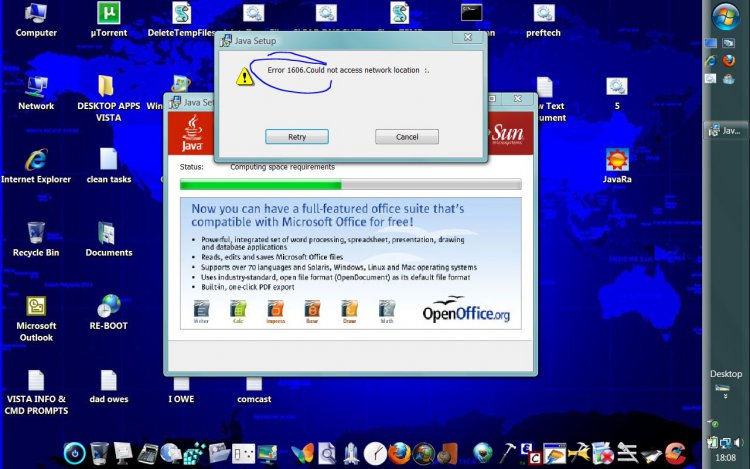Select the RE-BOOT desktop shortcut
The height and width of the screenshot is (469, 750).
[x=109, y=313]
